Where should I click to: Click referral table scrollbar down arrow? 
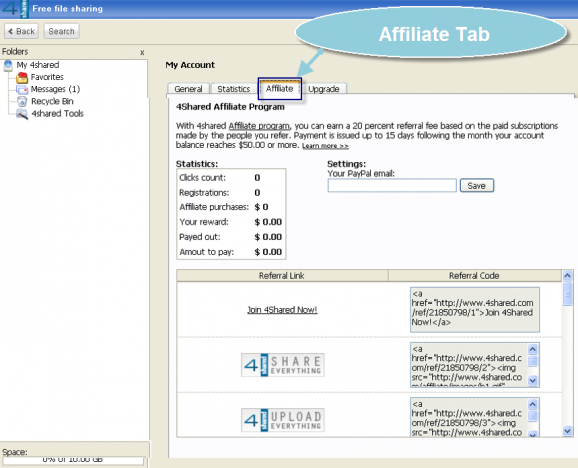(x=567, y=431)
